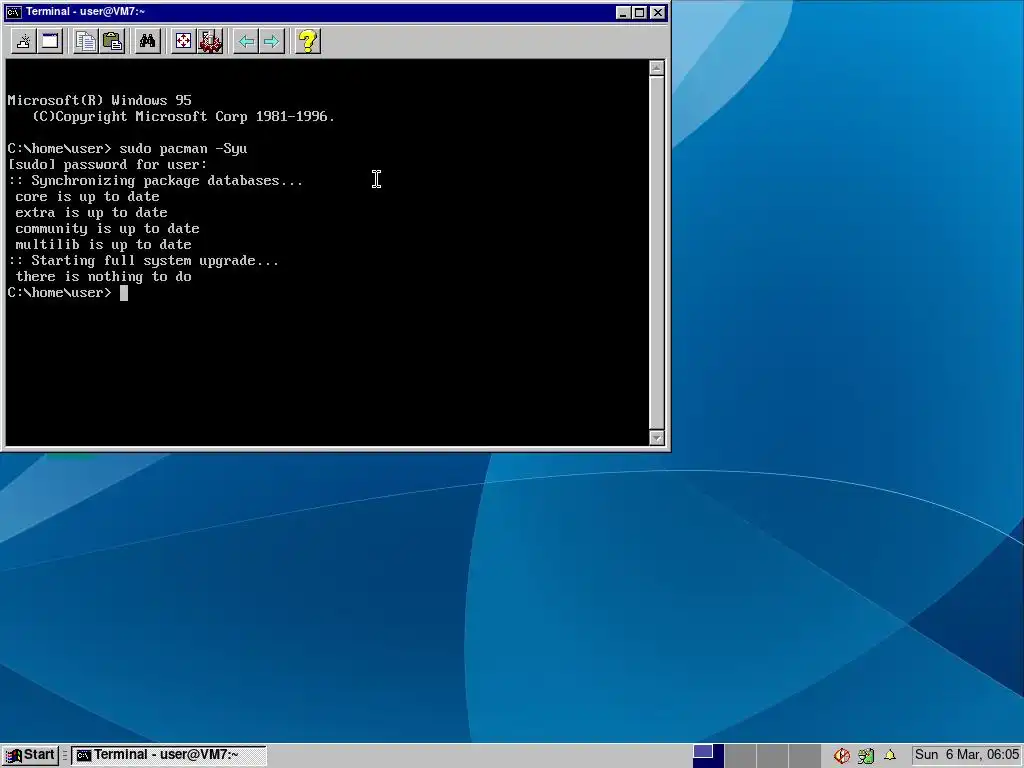Click the Paste clipboard toolbar icon
Image resolution: width=1024 pixels, height=768 pixels.
112,42
